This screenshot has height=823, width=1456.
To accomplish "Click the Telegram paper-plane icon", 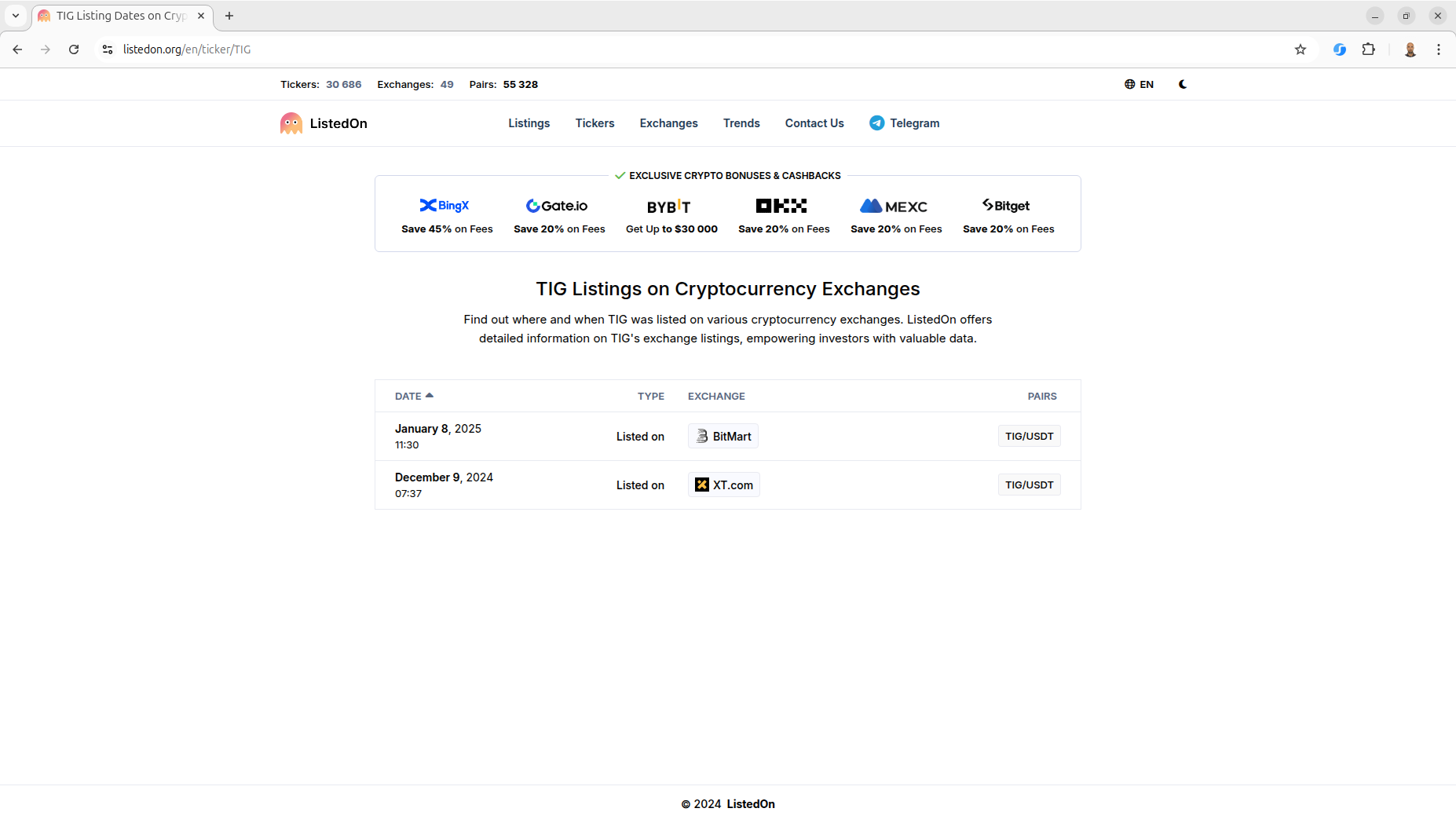I will coord(876,123).
